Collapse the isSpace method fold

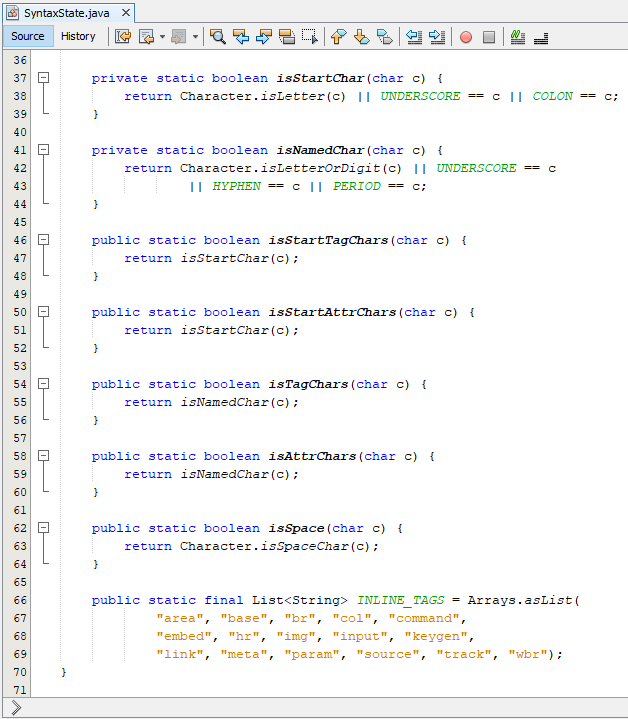click(43, 527)
